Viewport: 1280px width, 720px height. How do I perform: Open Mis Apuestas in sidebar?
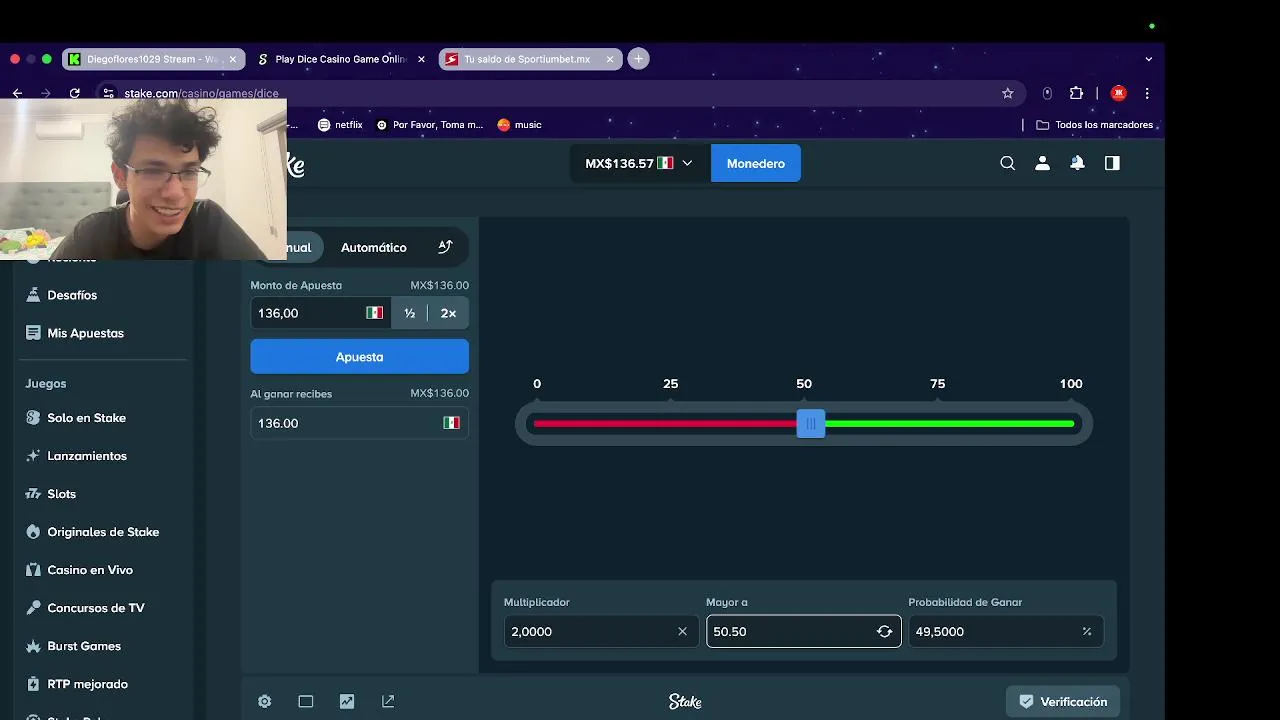click(86, 333)
